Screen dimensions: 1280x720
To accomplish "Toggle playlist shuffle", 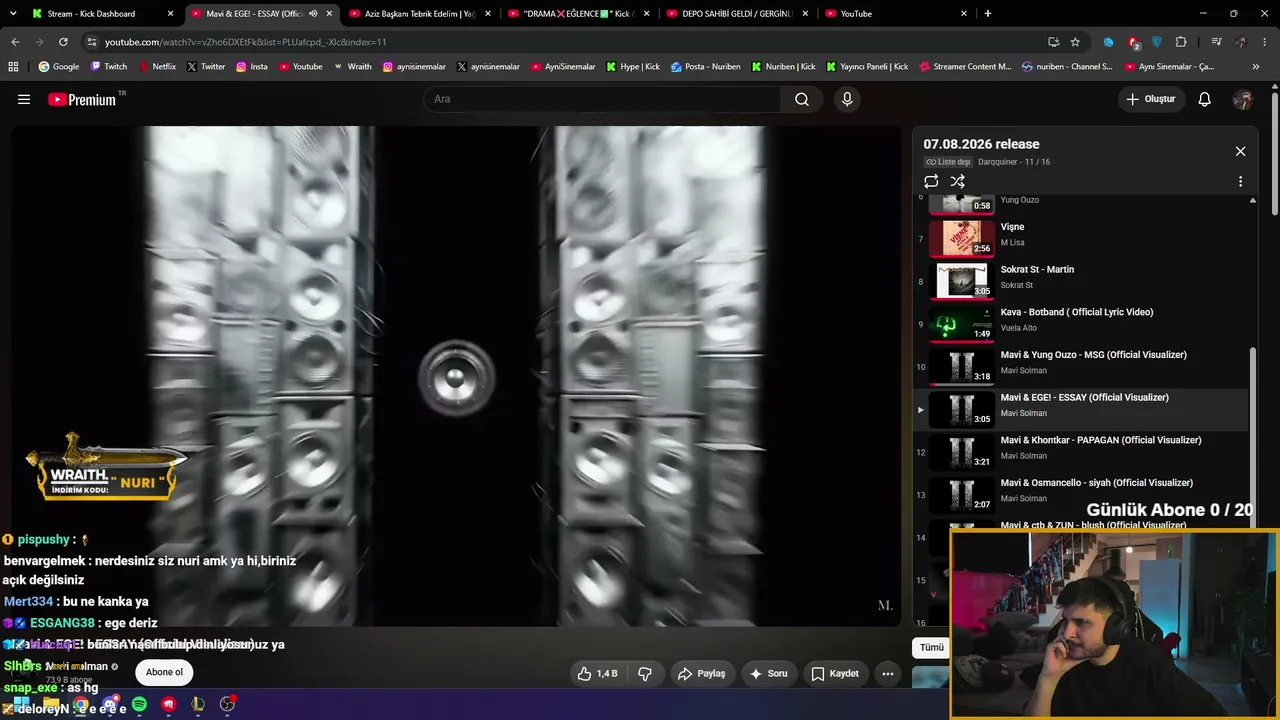I will point(957,181).
